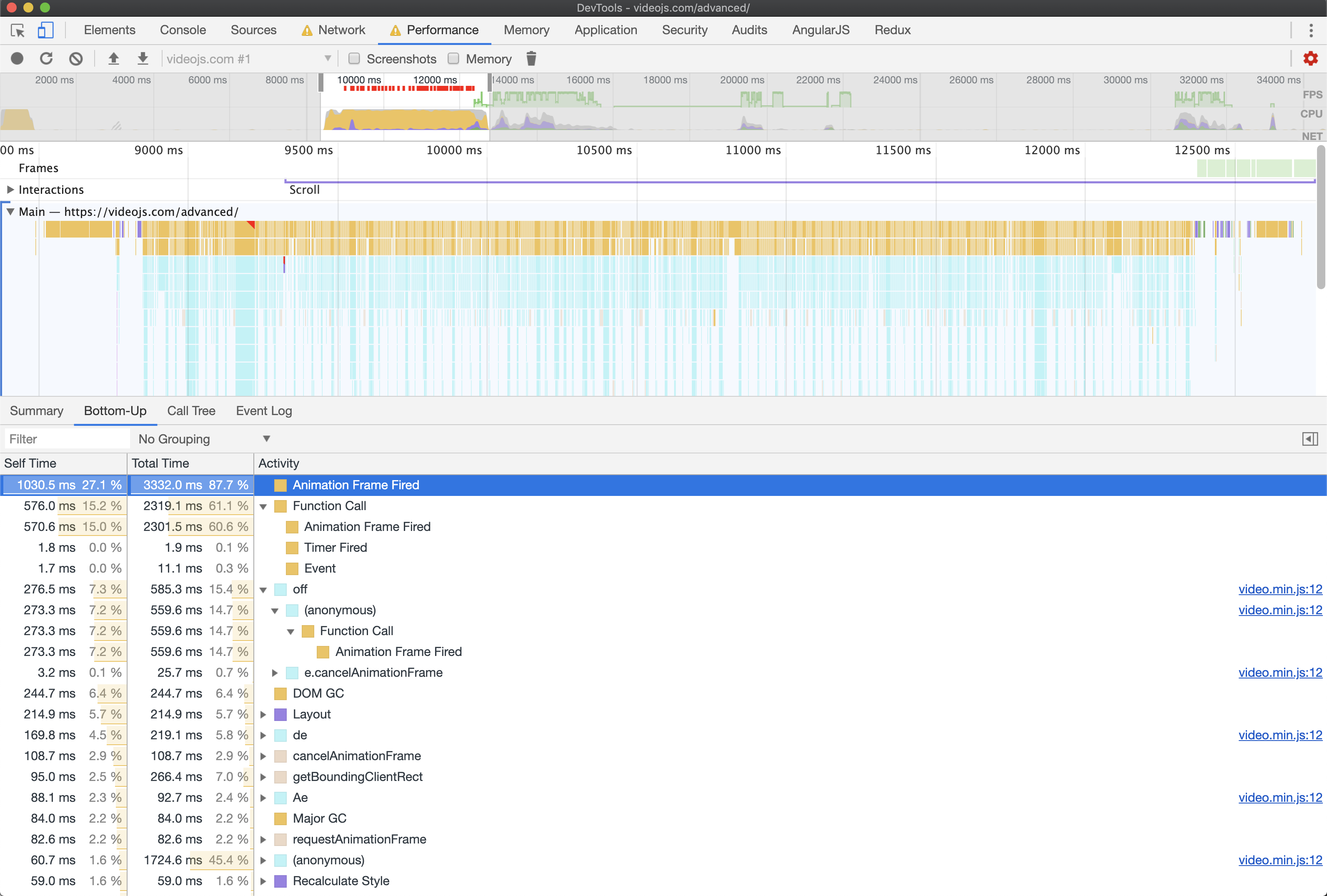Image resolution: width=1327 pixels, height=896 pixels.
Task: Switch to the Call Tree tab
Action: click(191, 410)
